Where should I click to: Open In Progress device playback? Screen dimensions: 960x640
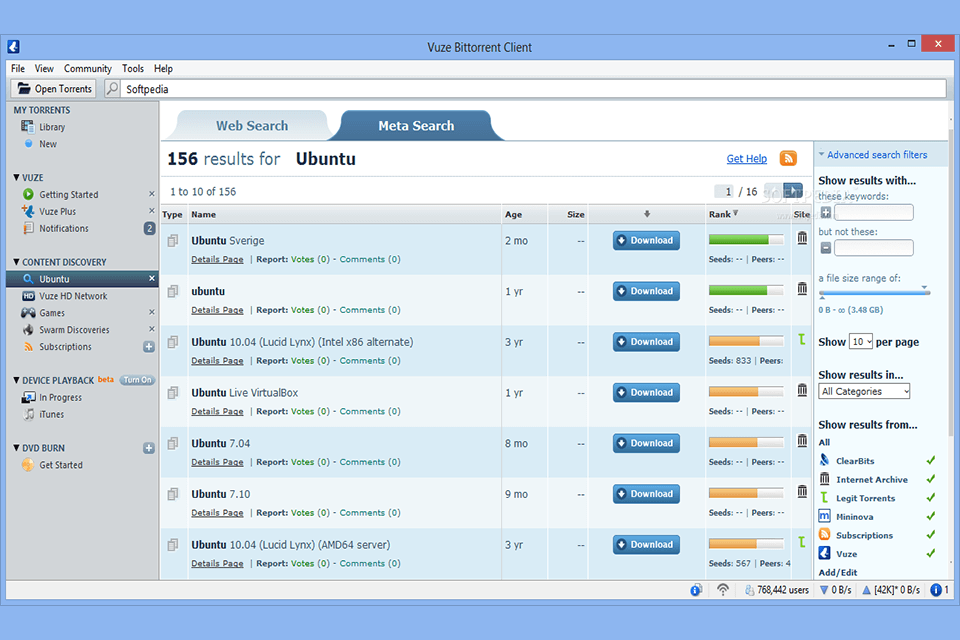pyautogui.click(x=60, y=397)
